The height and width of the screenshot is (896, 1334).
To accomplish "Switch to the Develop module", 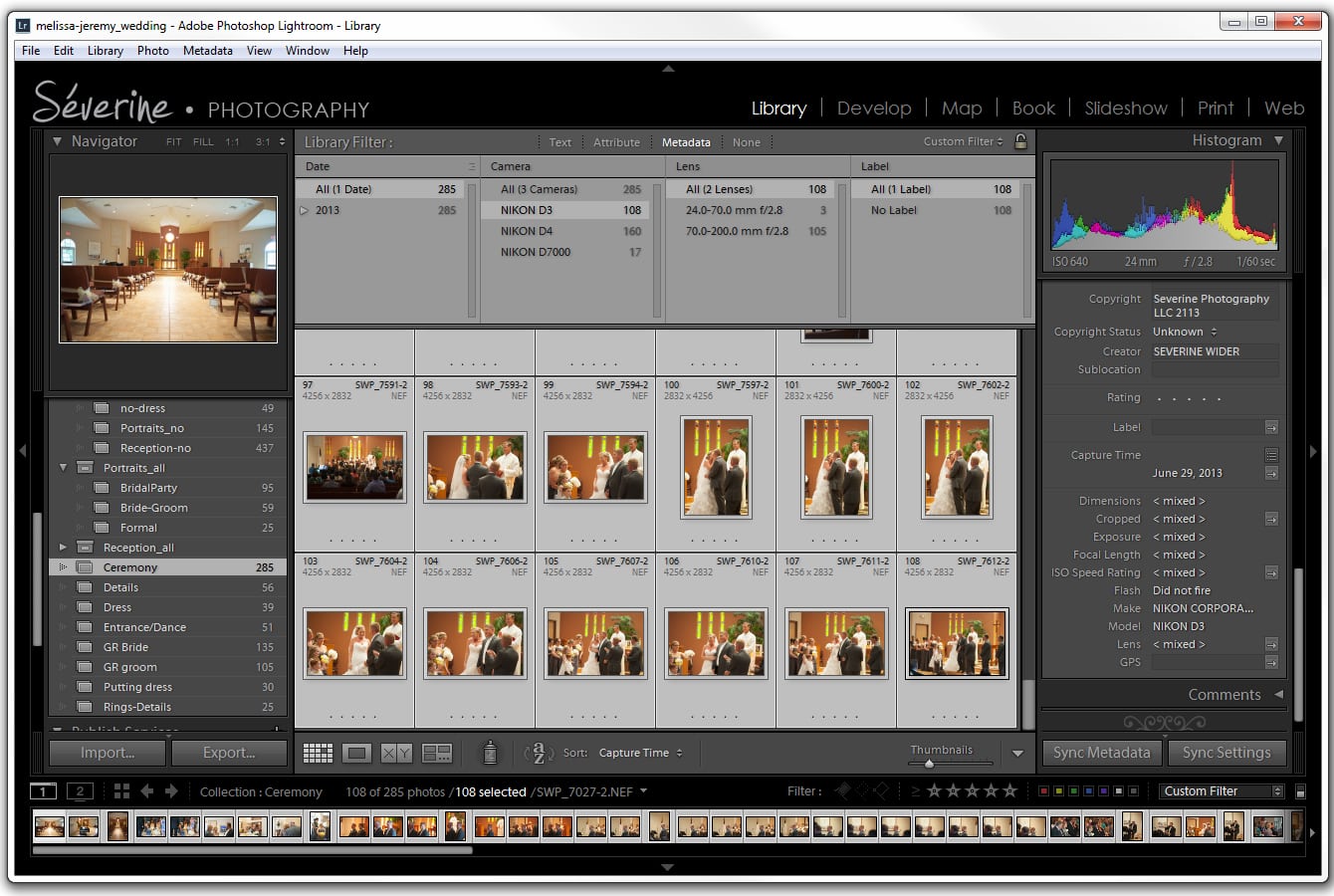I will coord(874,108).
